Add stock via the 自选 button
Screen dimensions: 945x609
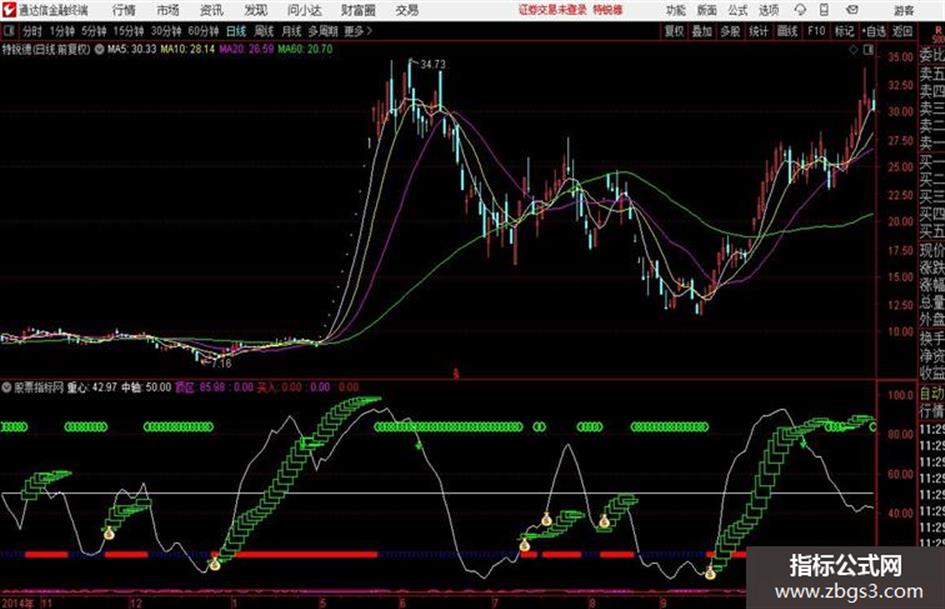click(874, 31)
